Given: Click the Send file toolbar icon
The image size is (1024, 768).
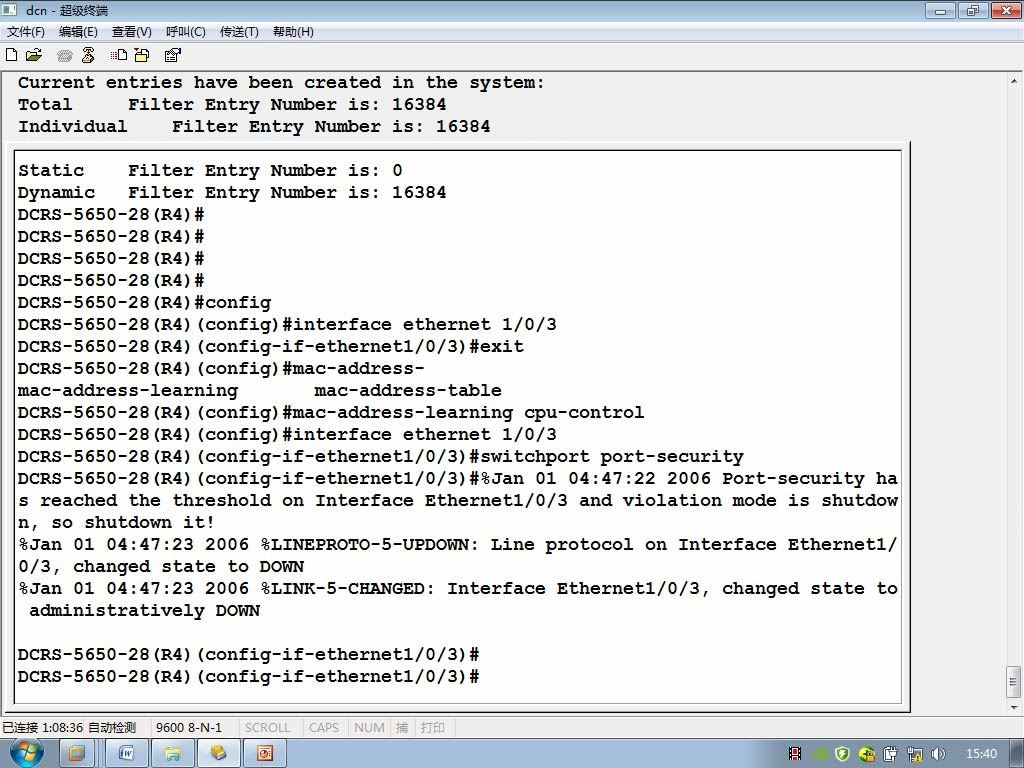Looking at the screenshot, I should 118,56.
